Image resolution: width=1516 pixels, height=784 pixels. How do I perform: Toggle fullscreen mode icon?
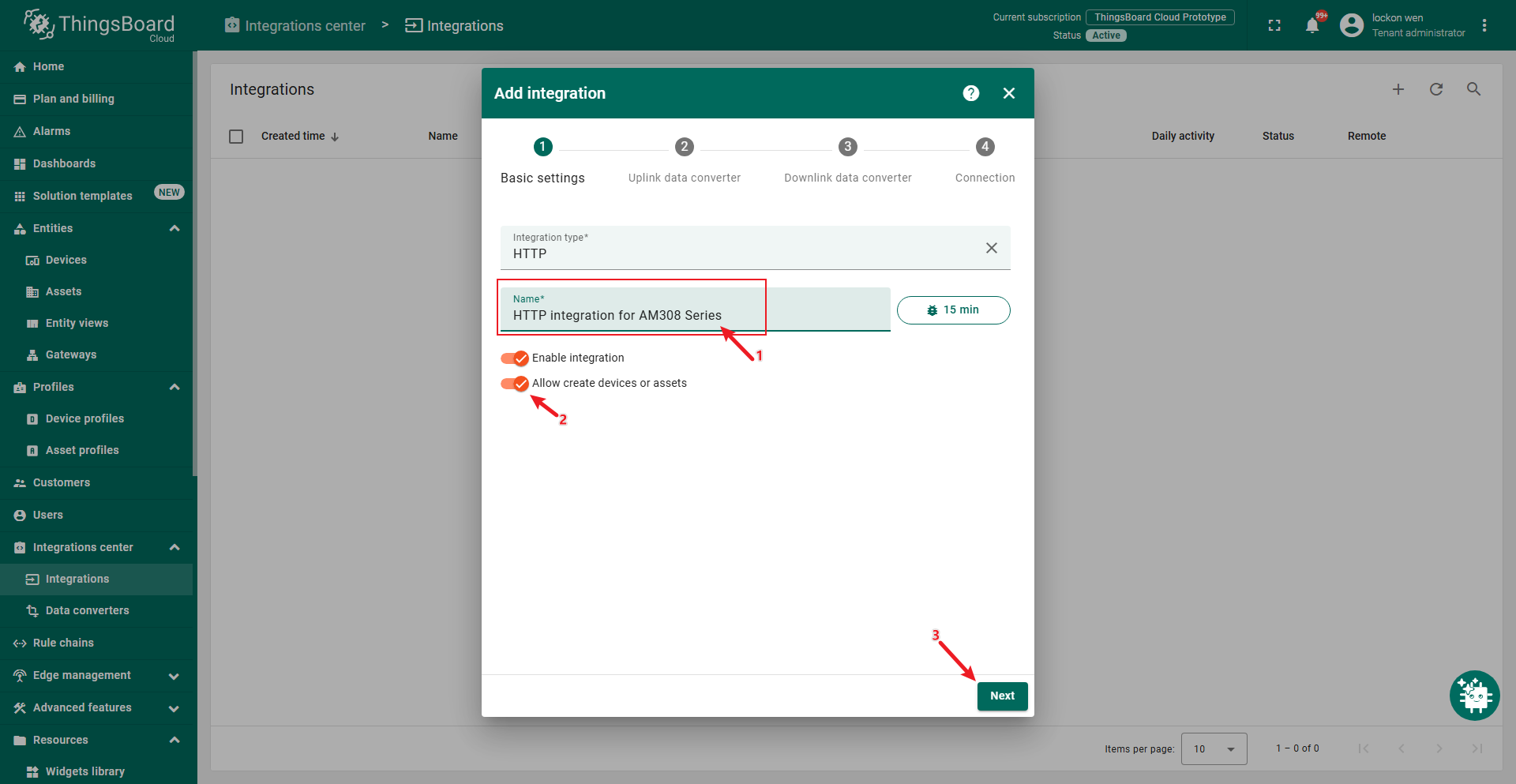[x=1274, y=25]
